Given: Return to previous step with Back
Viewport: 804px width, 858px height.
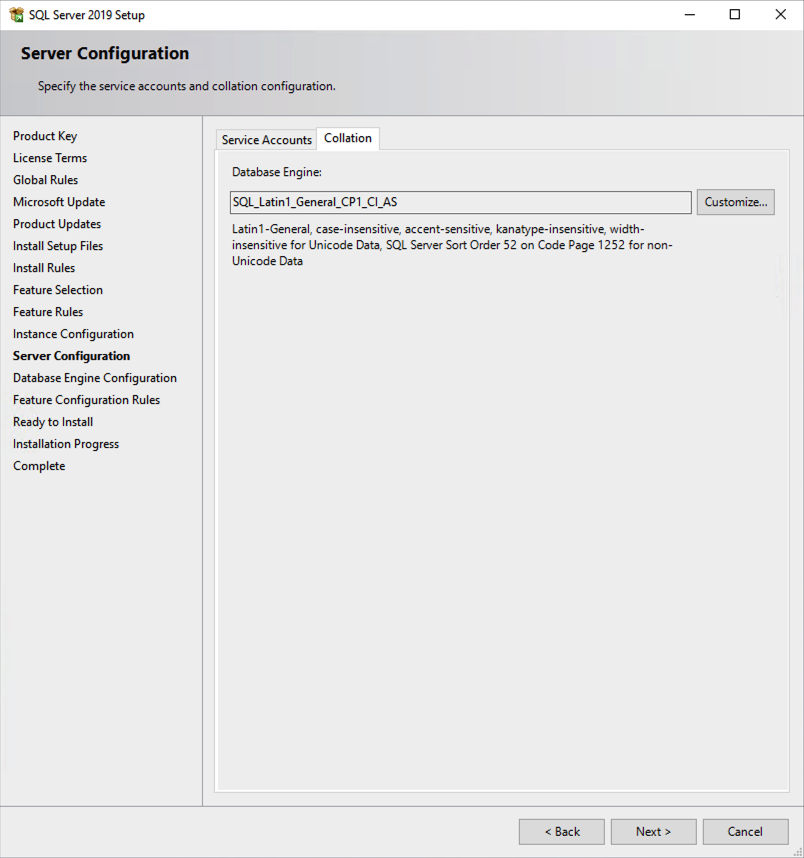Looking at the screenshot, I should tap(562, 832).
